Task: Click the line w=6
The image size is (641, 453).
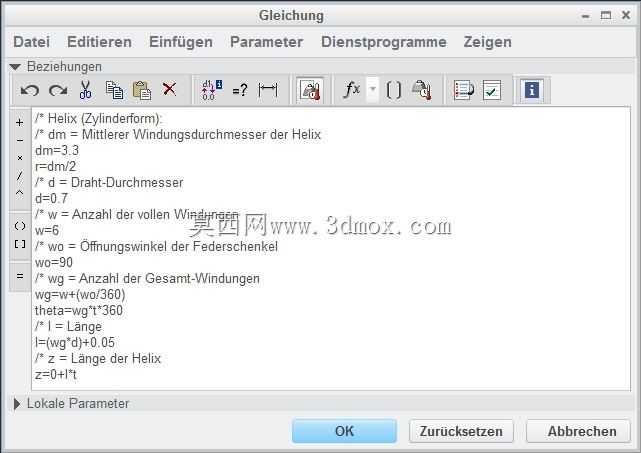Action: [x=47, y=231]
